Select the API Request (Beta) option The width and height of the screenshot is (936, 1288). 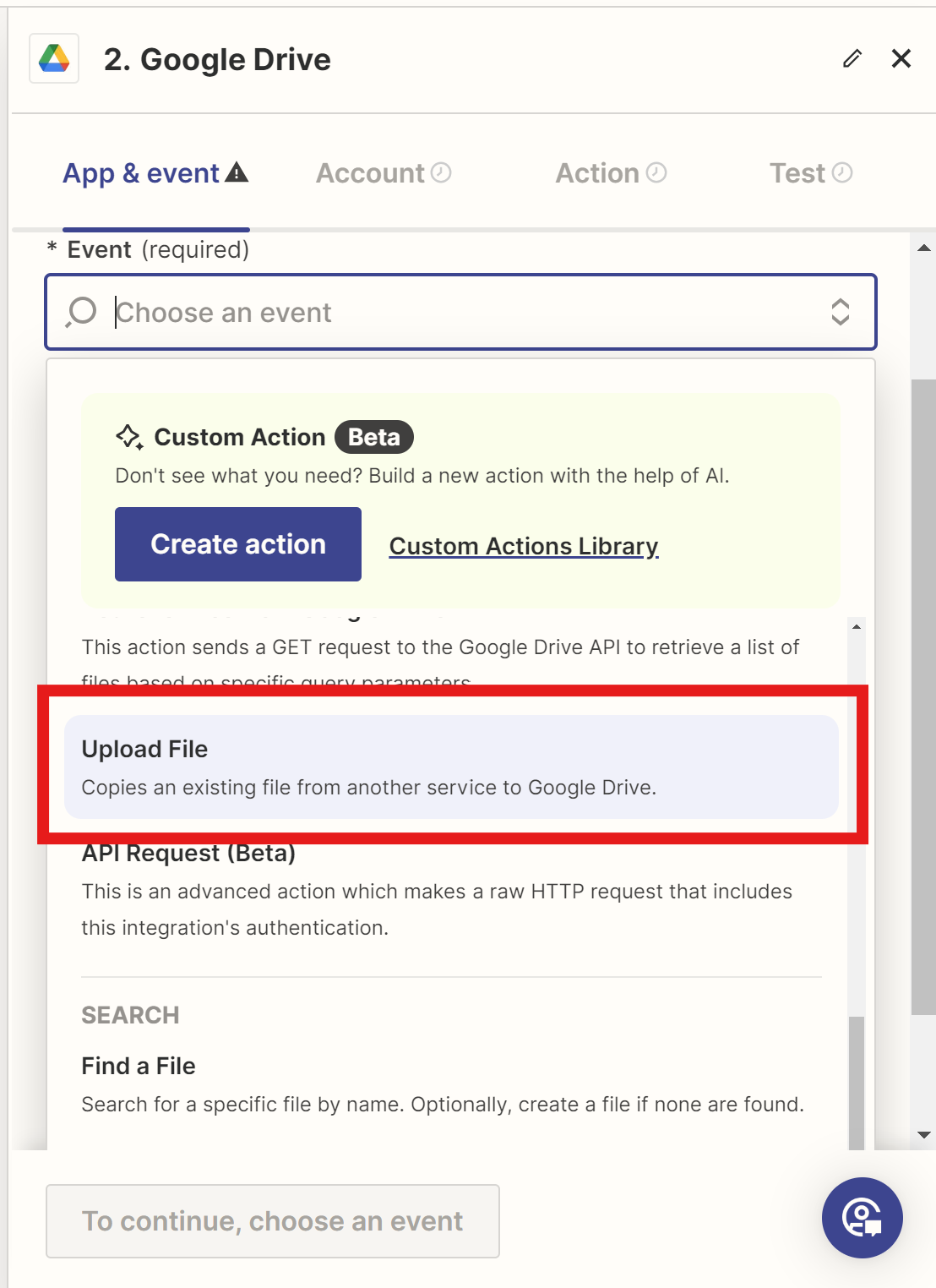pyautogui.click(x=451, y=890)
